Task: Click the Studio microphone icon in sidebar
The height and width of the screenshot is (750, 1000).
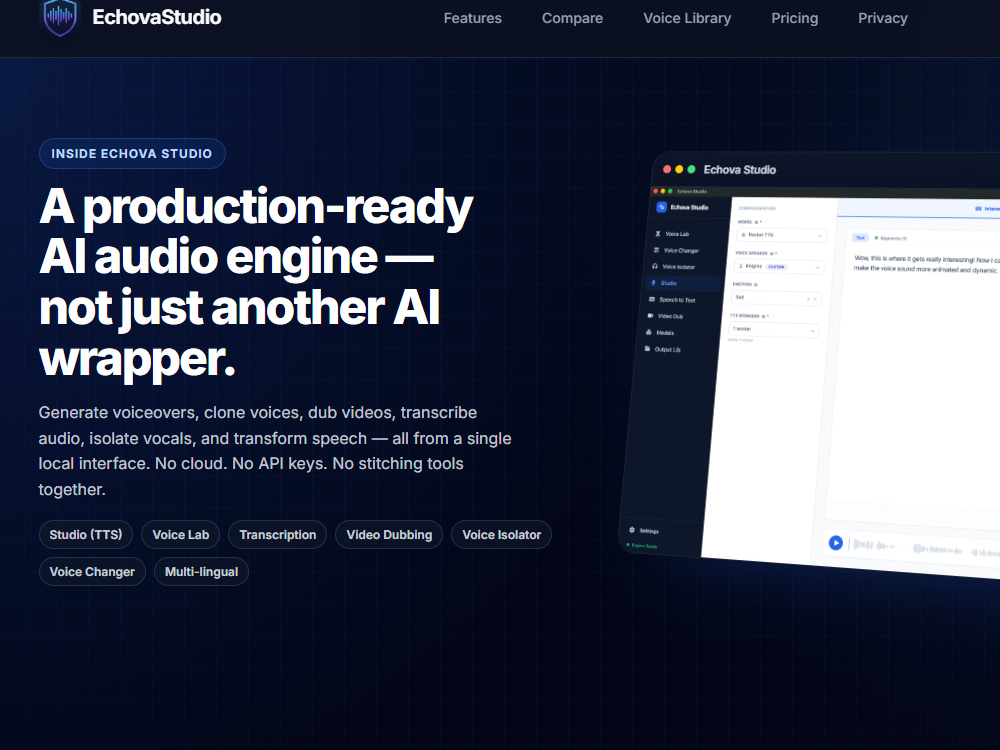Action: (653, 283)
